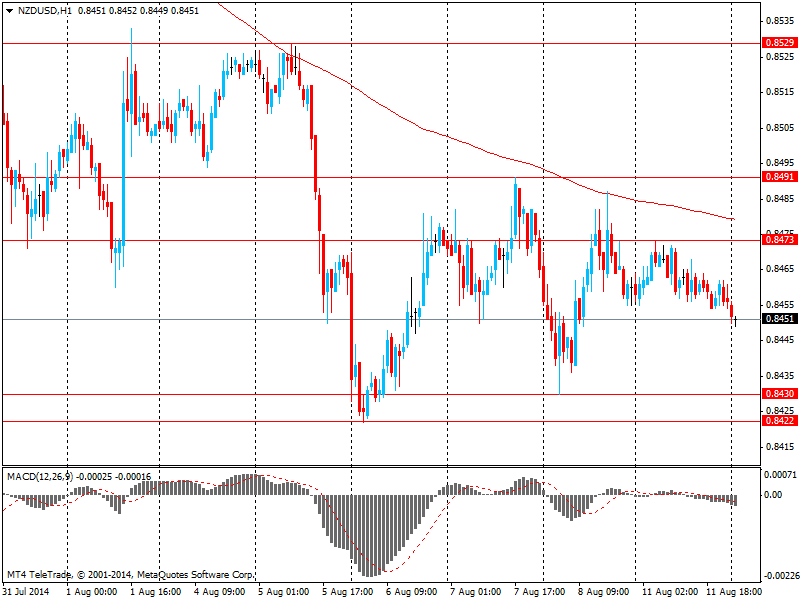800x600 pixels.
Task: Select the NZDUSD,H1 symbol title text
Action: coord(45,10)
